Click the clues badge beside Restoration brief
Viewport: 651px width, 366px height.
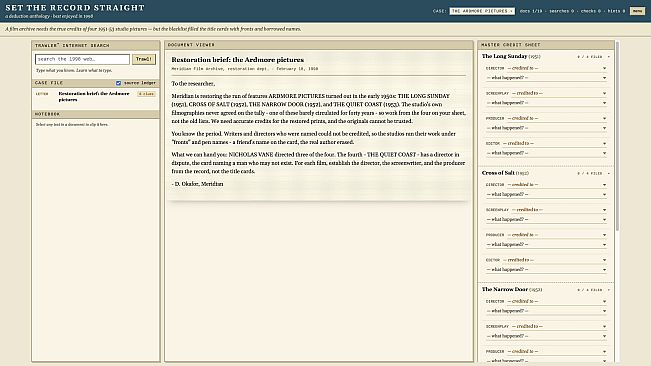tap(147, 94)
